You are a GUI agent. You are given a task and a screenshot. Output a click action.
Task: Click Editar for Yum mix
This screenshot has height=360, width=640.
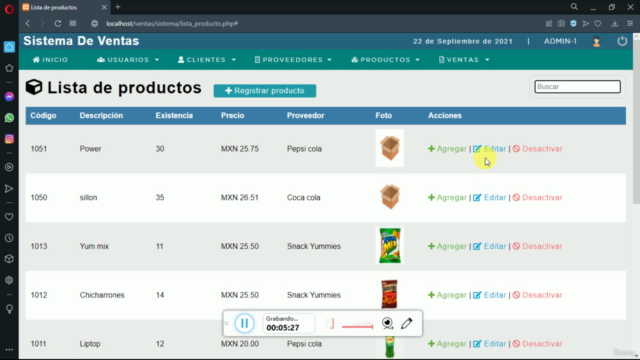point(489,246)
